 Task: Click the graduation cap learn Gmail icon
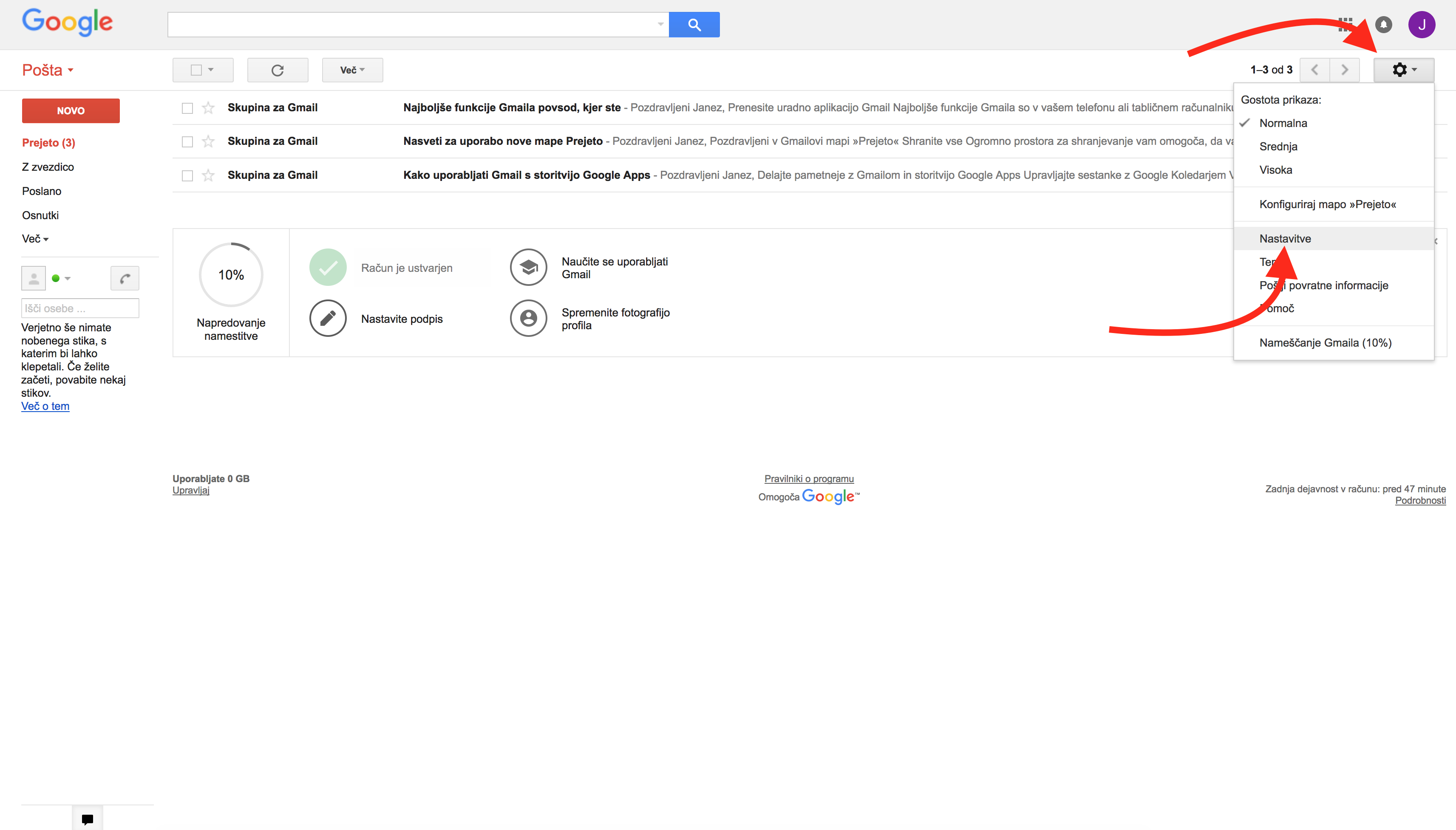pos(528,267)
